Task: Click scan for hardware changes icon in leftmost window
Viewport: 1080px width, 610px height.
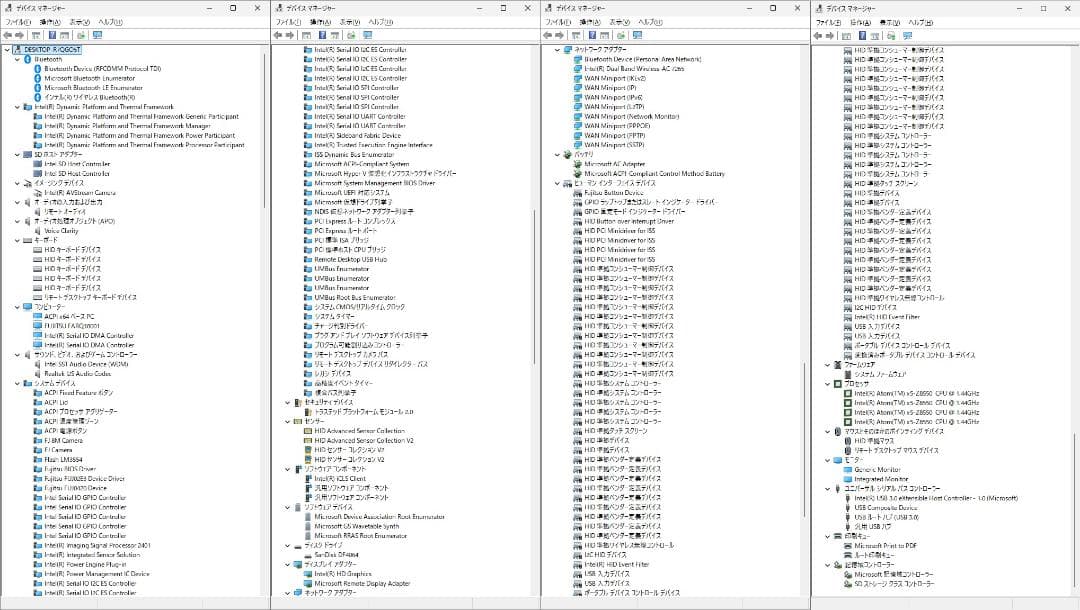Action: click(99, 35)
